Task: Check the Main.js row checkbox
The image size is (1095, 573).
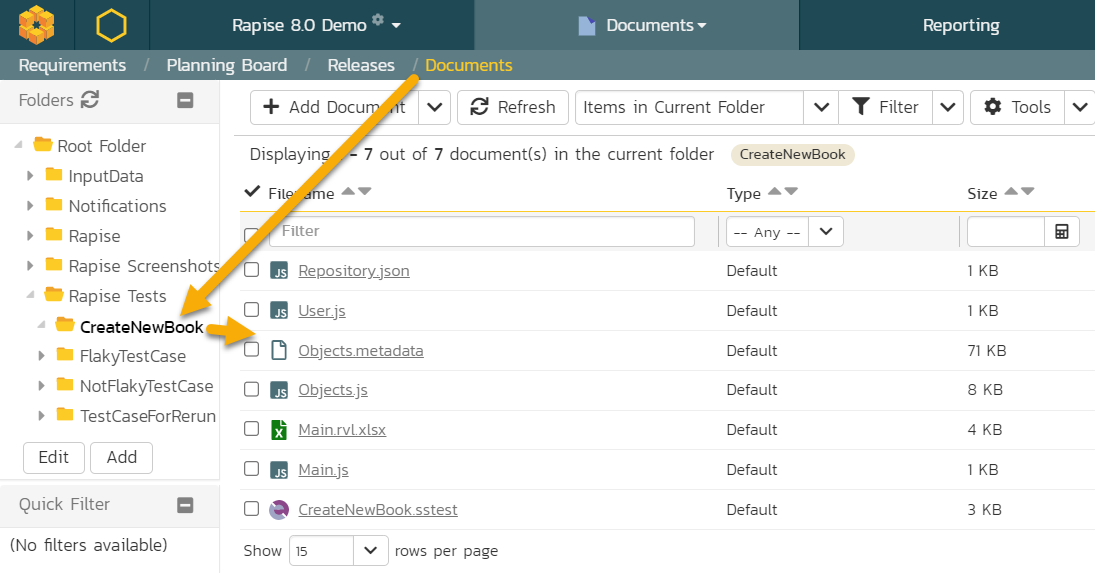Action: (x=251, y=469)
